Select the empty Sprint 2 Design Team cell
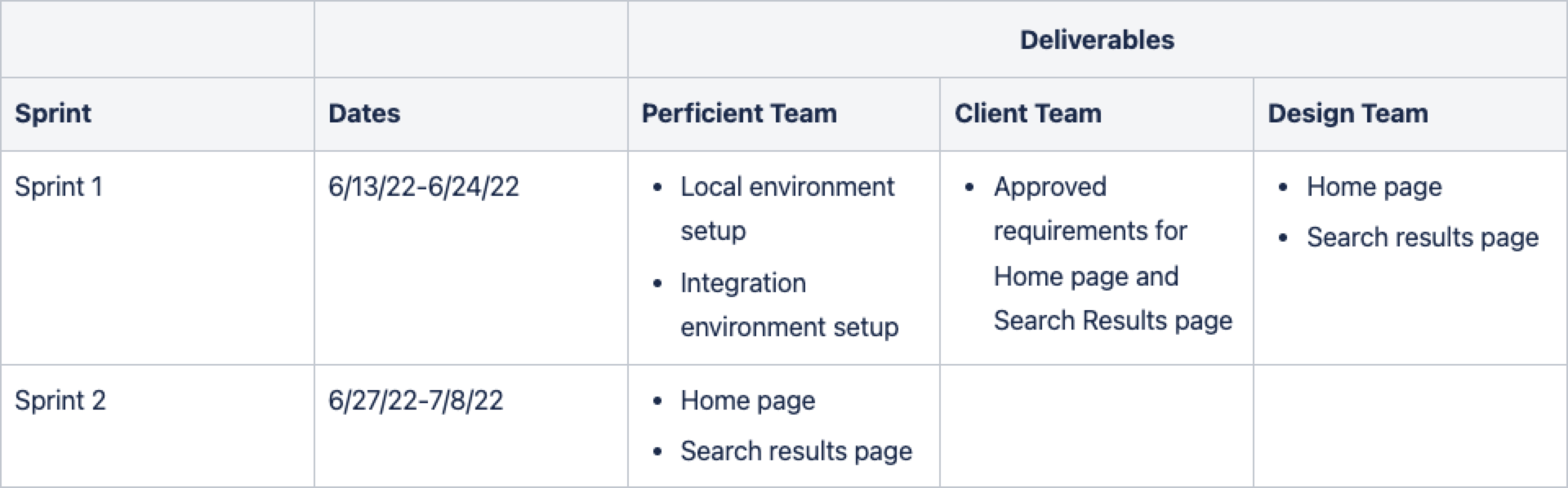This screenshot has width=1568, height=488. 1410,426
